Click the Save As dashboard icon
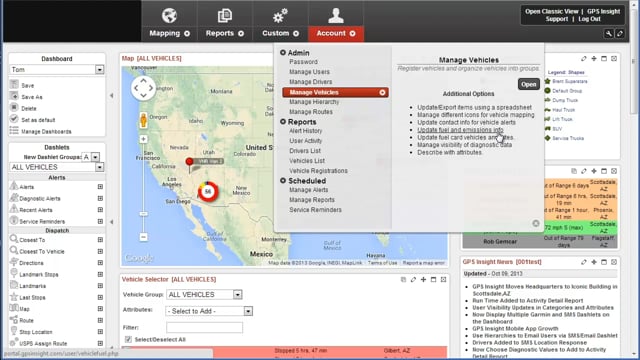The height and width of the screenshot is (360, 640). (14, 96)
